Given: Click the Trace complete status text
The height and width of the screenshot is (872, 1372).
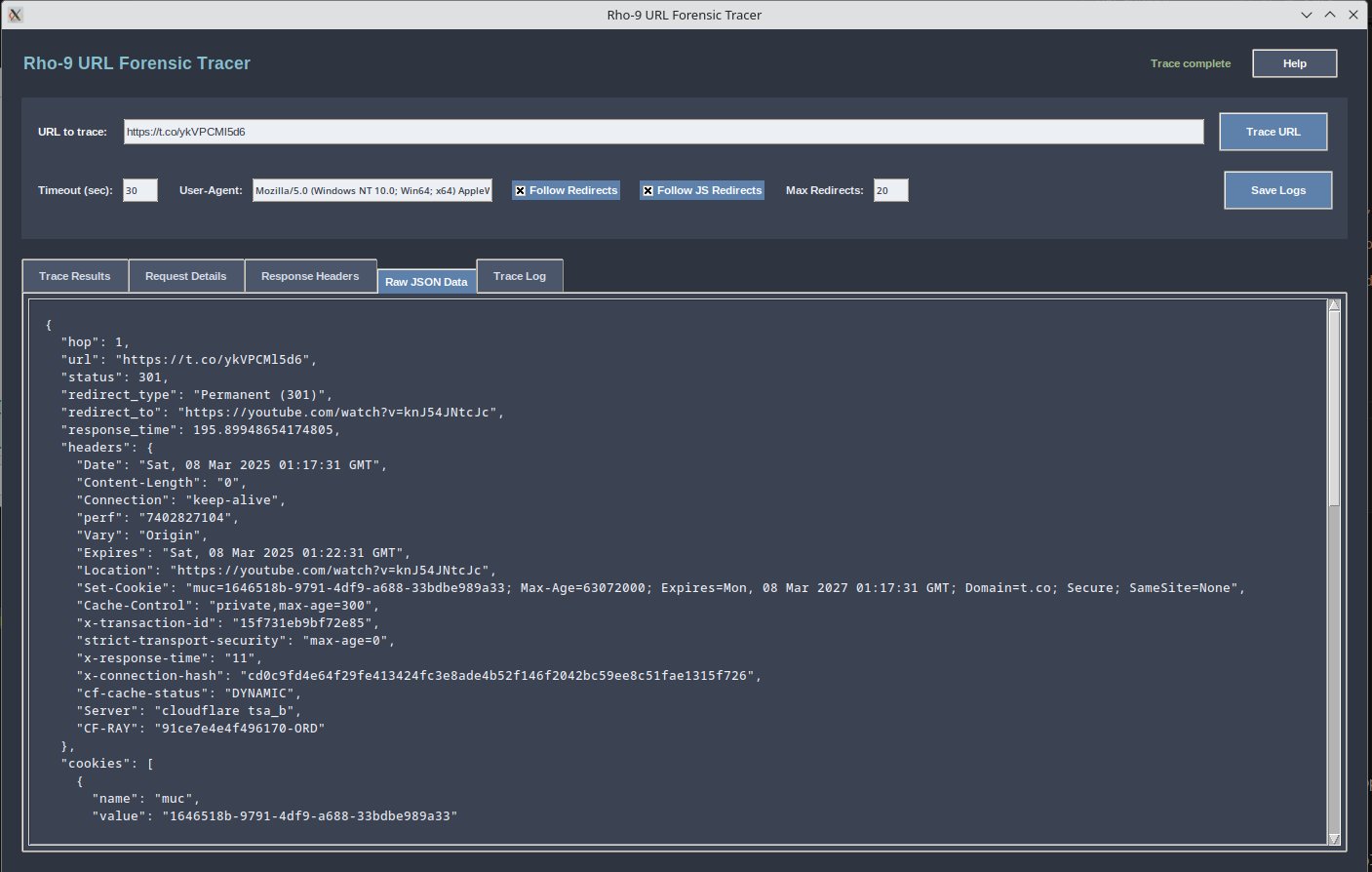Looking at the screenshot, I should click(1190, 62).
